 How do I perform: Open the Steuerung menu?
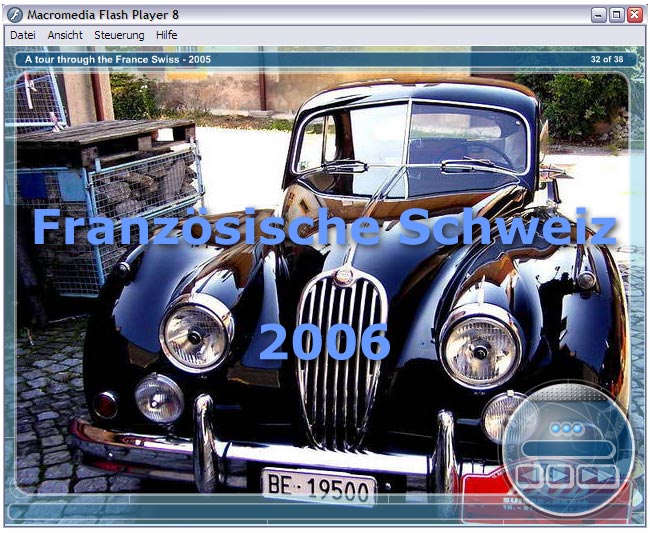click(x=119, y=35)
